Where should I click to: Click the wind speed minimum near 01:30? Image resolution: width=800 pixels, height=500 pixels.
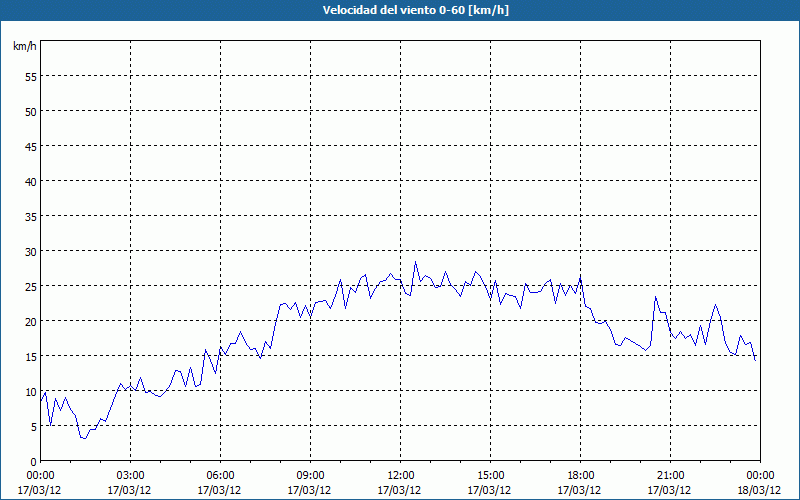85,438
